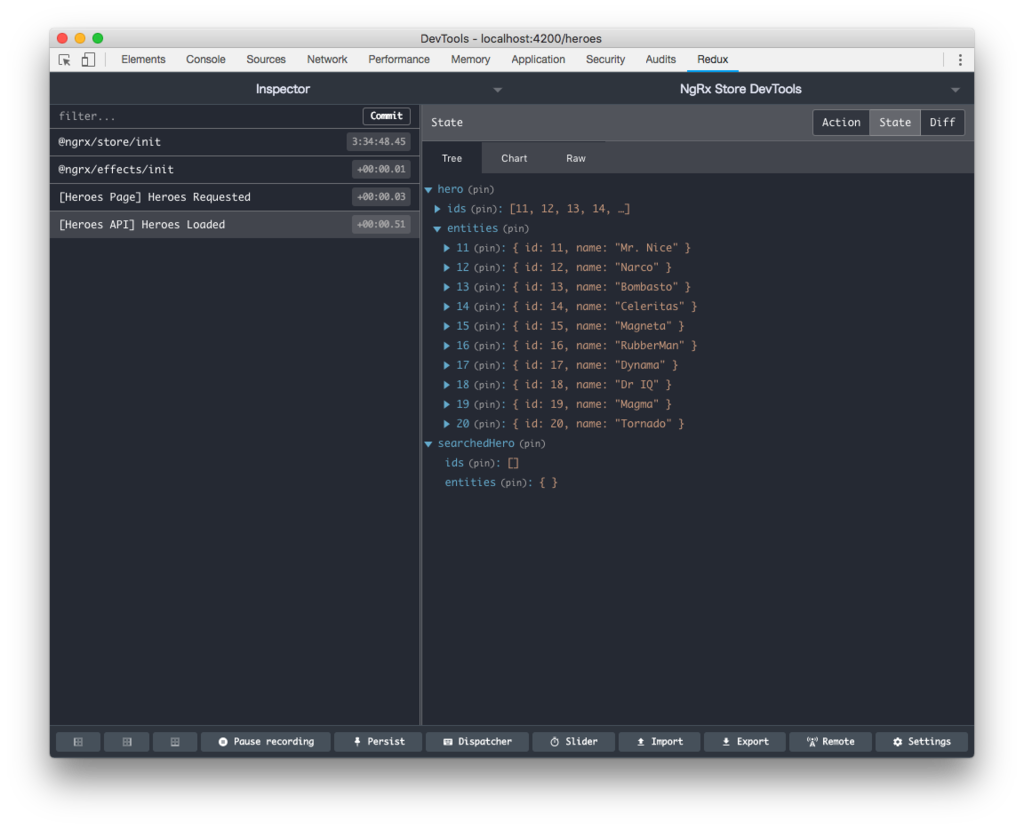Image resolution: width=1024 pixels, height=829 pixels.
Task: Select the Redux DevTools tab
Action: (712, 59)
